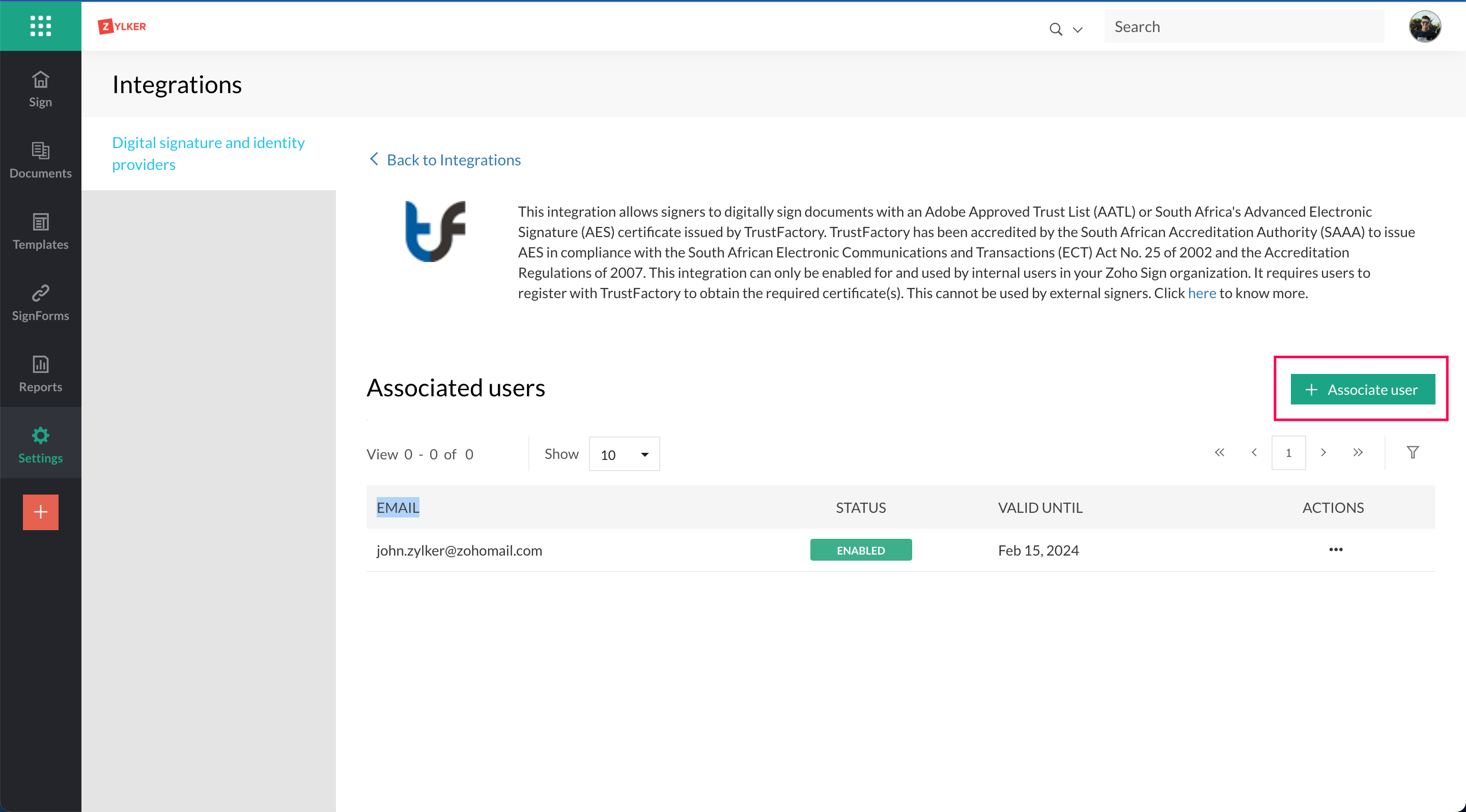Image resolution: width=1466 pixels, height=812 pixels.
Task: Jump to last page double arrow
Action: click(1358, 453)
